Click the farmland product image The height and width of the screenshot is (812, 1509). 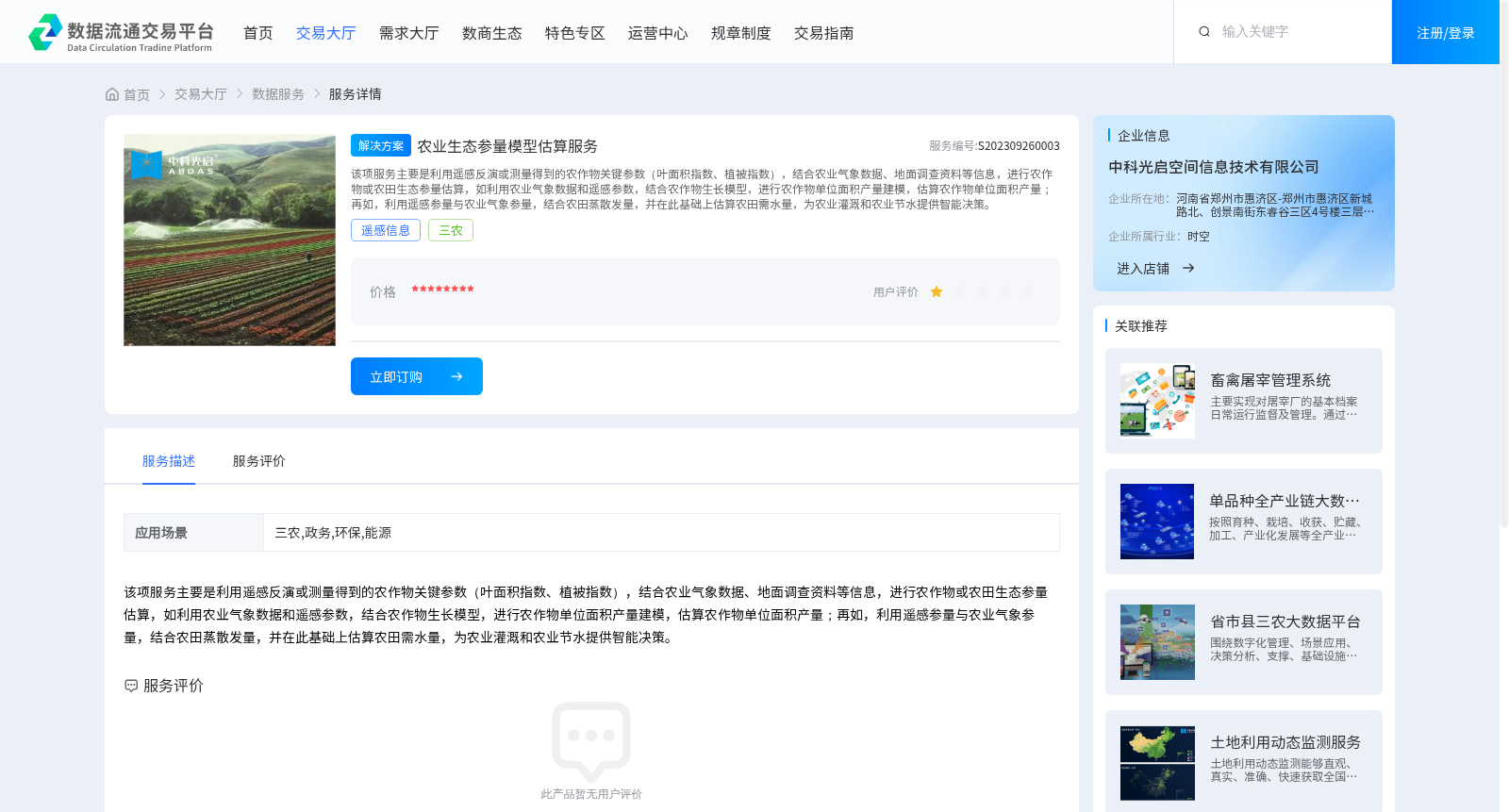click(x=229, y=240)
